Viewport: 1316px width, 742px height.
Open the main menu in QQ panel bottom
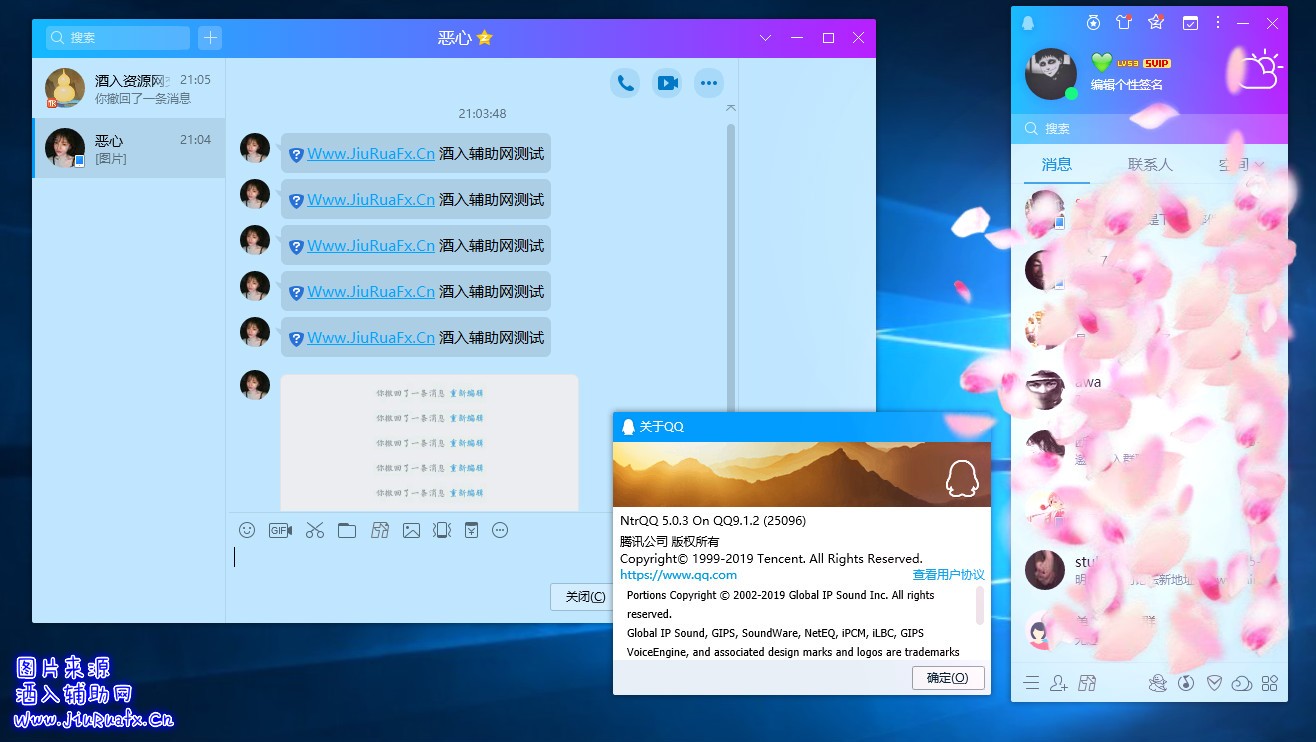[1032, 683]
